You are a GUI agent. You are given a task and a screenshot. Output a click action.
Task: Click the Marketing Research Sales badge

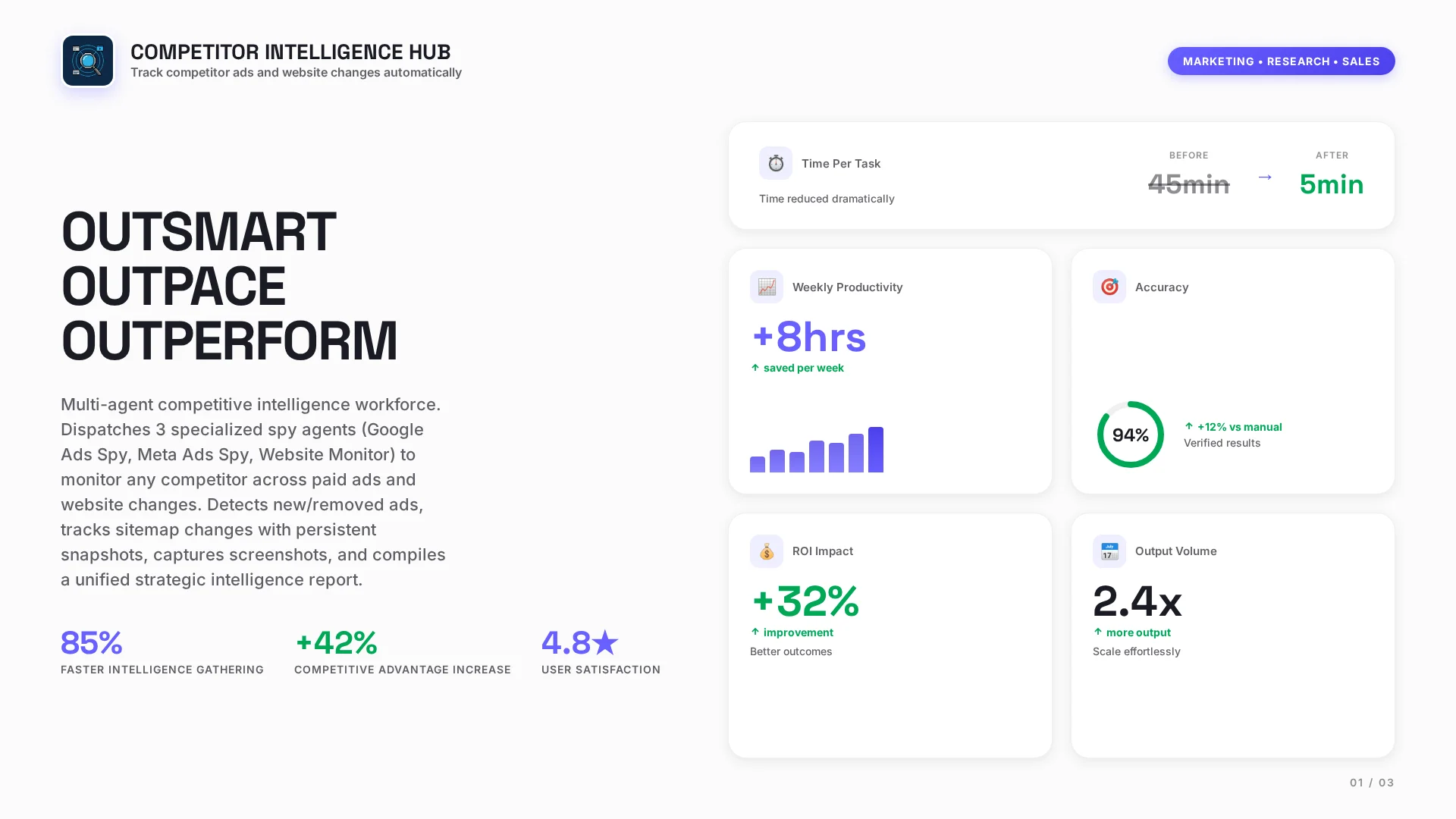point(1280,61)
